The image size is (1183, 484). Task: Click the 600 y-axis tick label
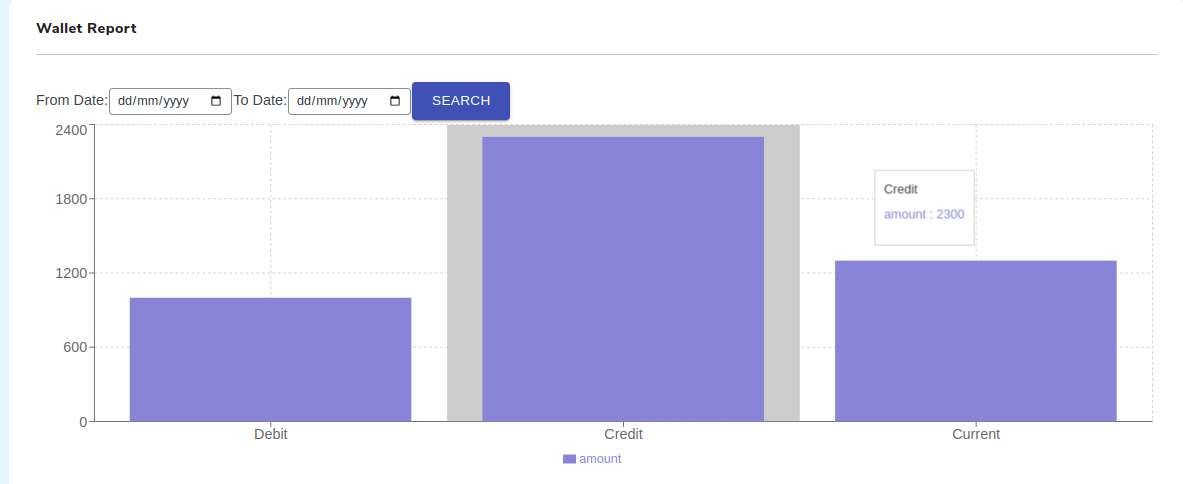[x=75, y=347]
